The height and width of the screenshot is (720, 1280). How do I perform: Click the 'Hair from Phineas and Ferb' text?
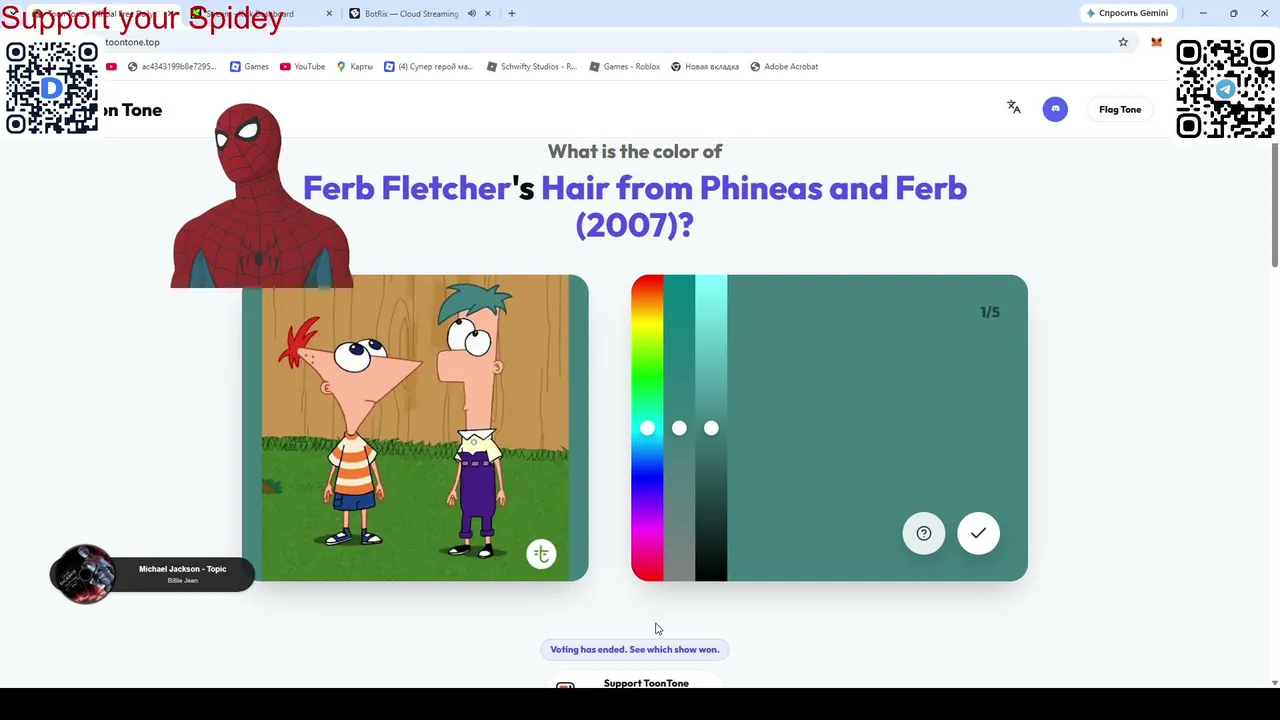754,188
